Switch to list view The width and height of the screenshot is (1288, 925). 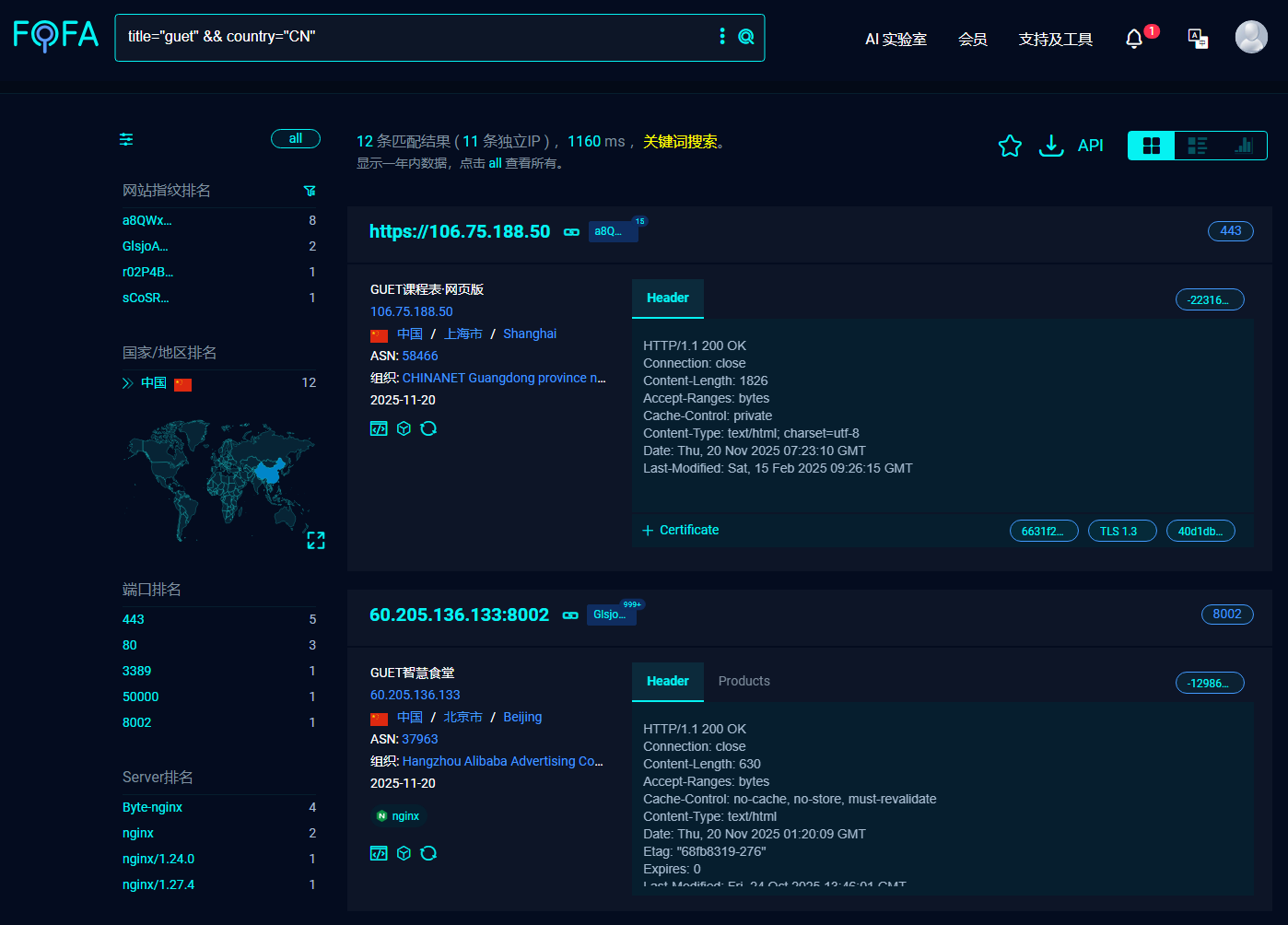[x=1198, y=146]
